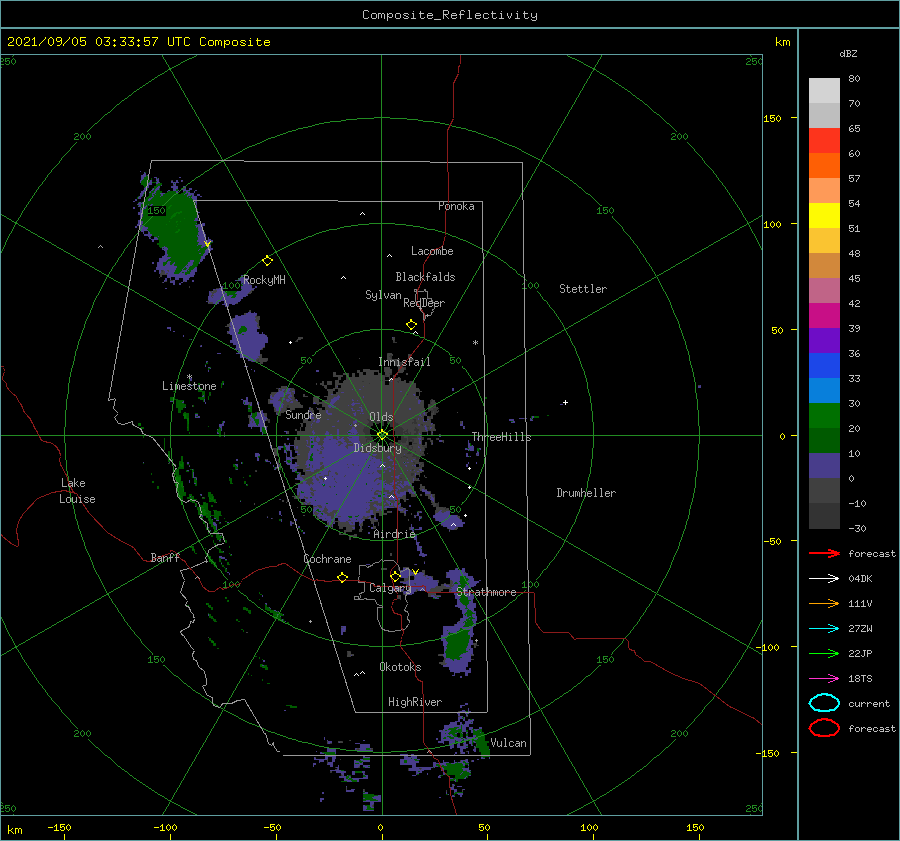Click the current legend text
The image size is (900, 841).
[868, 704]
